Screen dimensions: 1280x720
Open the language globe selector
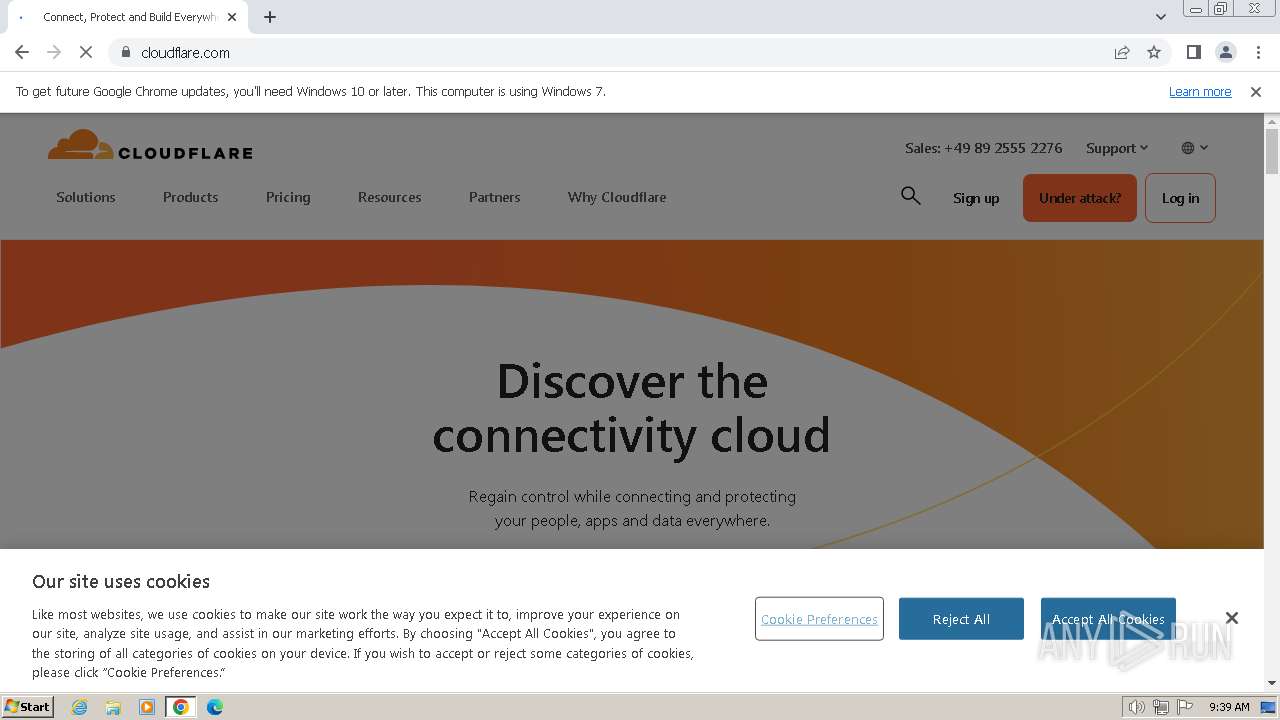click(x=1195, y=148)
